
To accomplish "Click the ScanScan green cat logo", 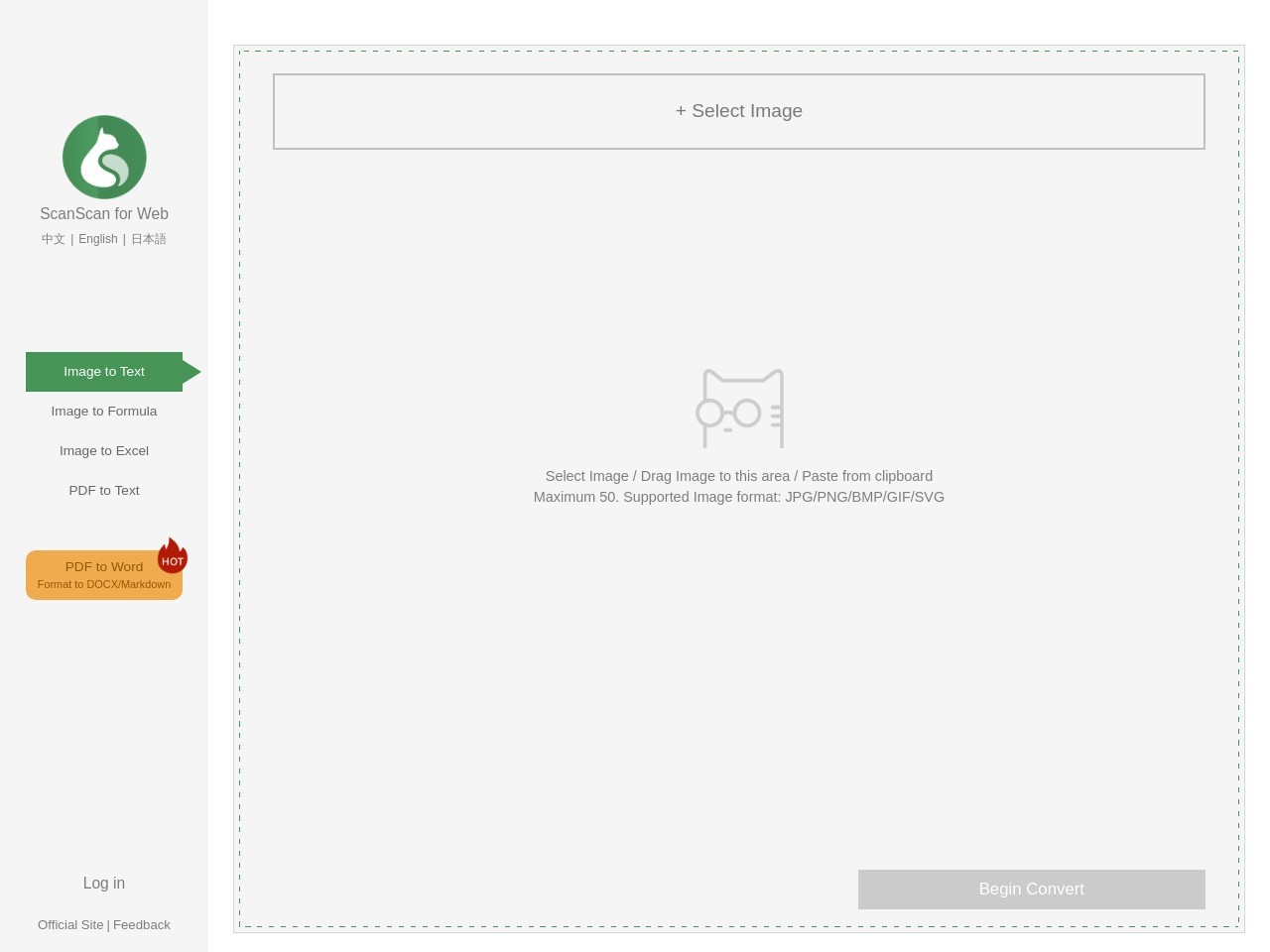I will click(104, 157).
